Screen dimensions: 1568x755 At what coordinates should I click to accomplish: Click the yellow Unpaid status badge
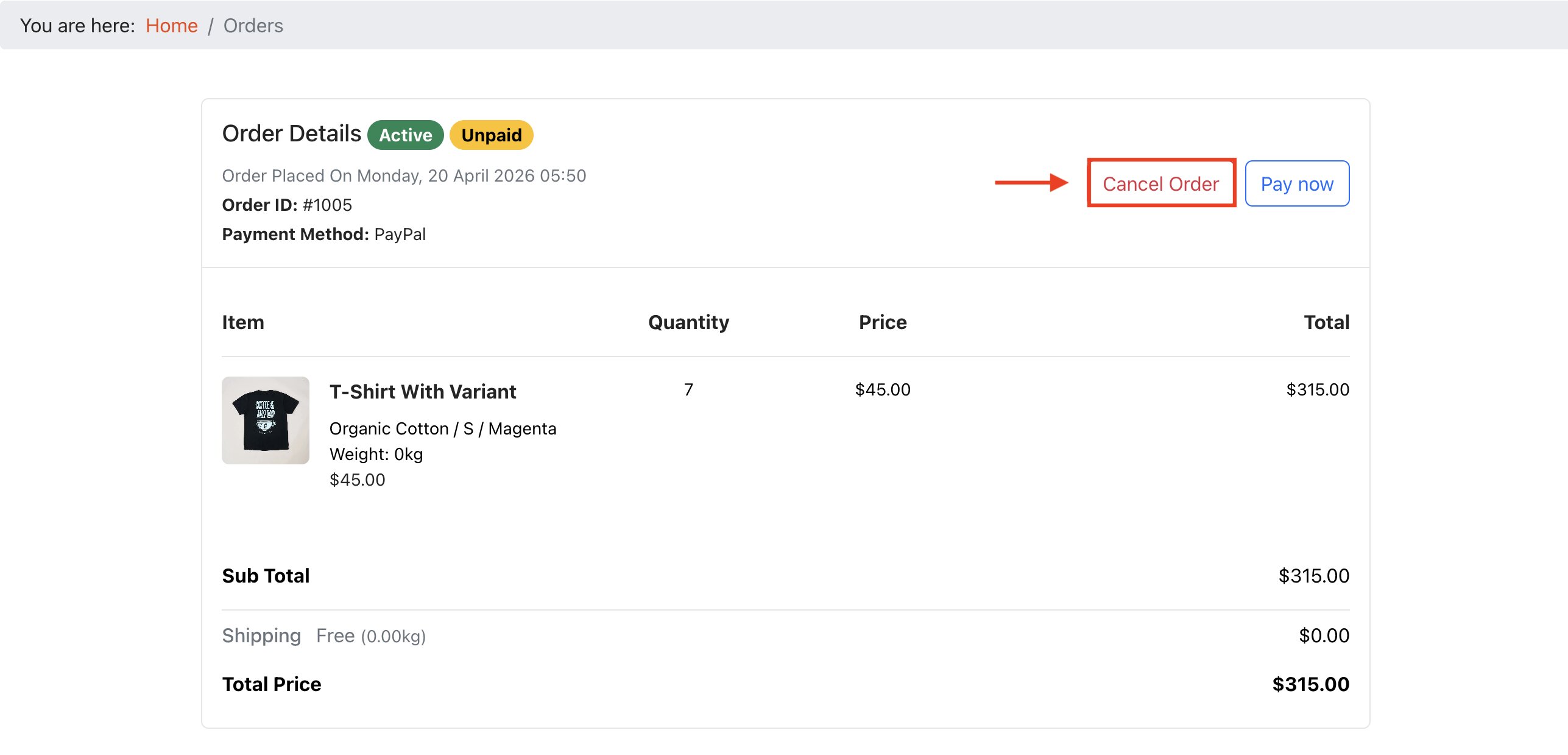[491, 135]
